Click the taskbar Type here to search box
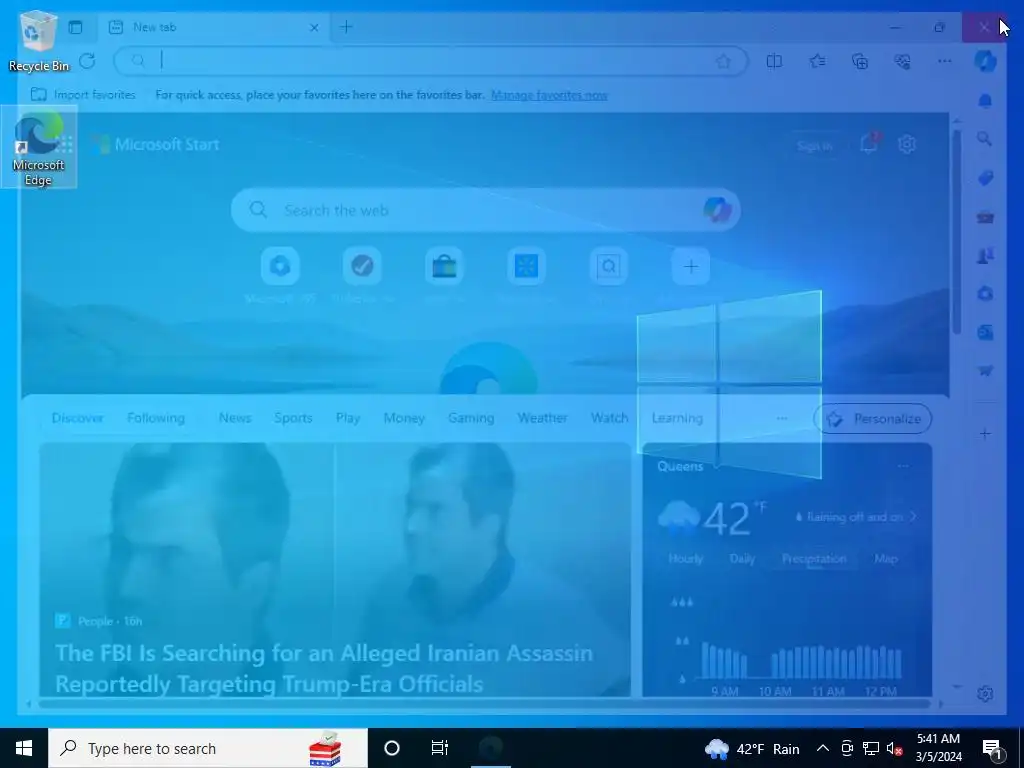The width and height of the screenshot is (1024, 768). point(208,748)
